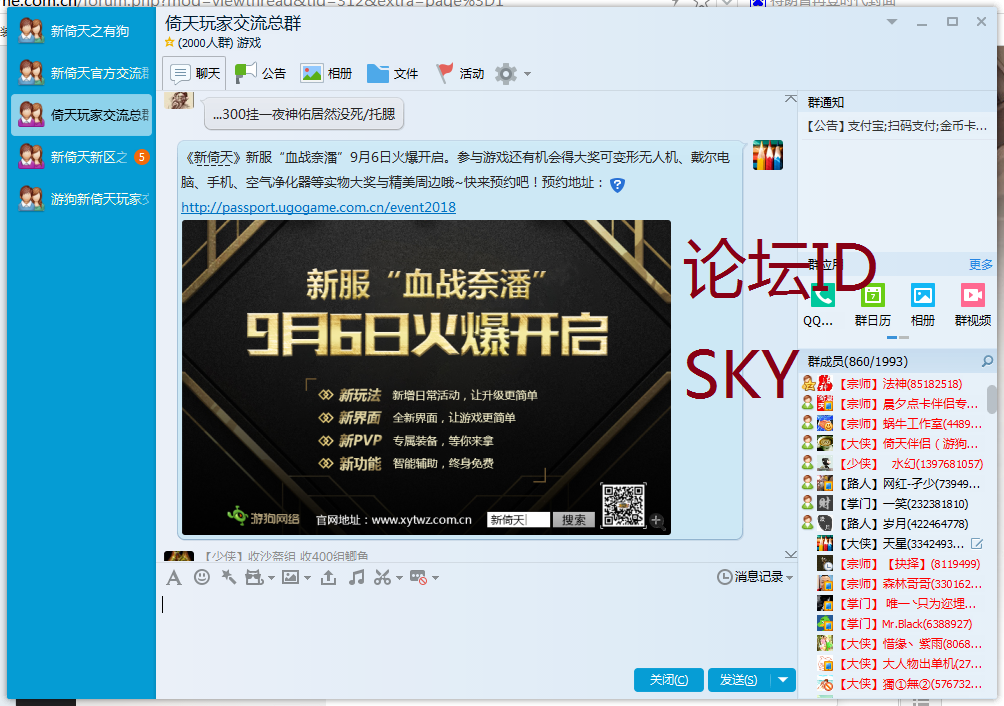Screen dimensions: 1004x706
Task: Select member 一笑(232381810)
Action: (893, 504)
